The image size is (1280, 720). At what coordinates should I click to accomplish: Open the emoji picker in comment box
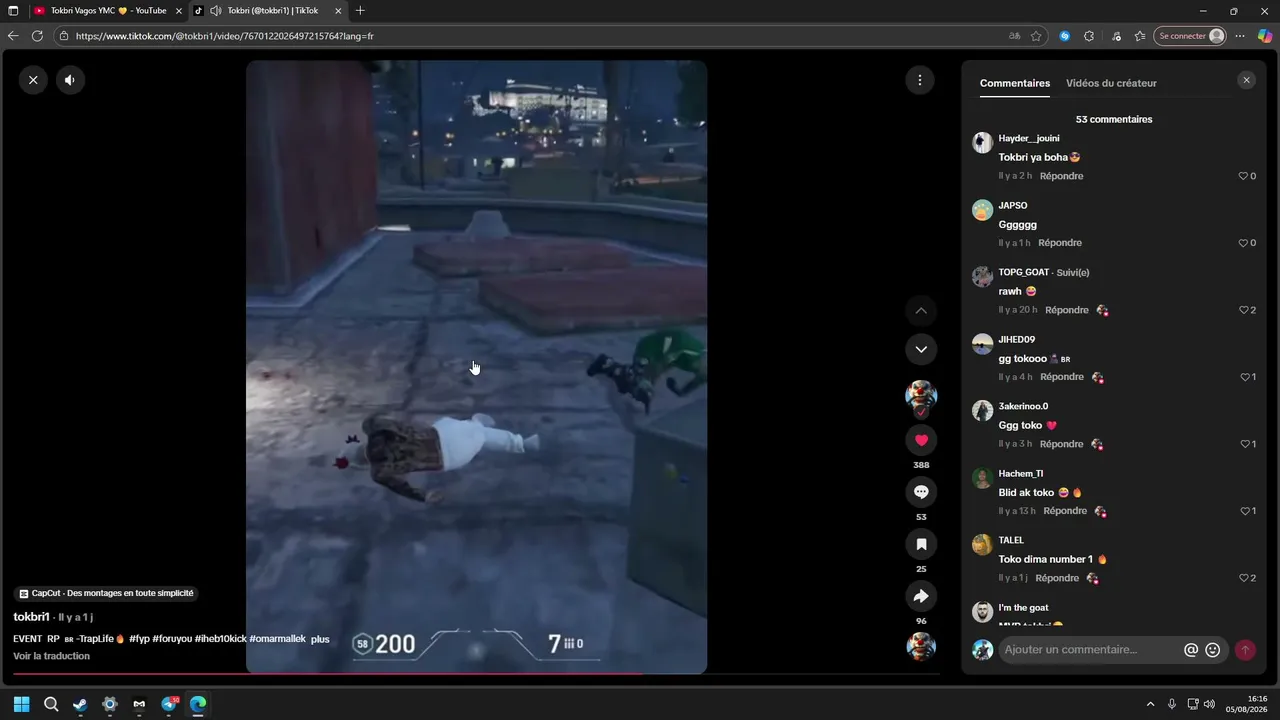1213,650
